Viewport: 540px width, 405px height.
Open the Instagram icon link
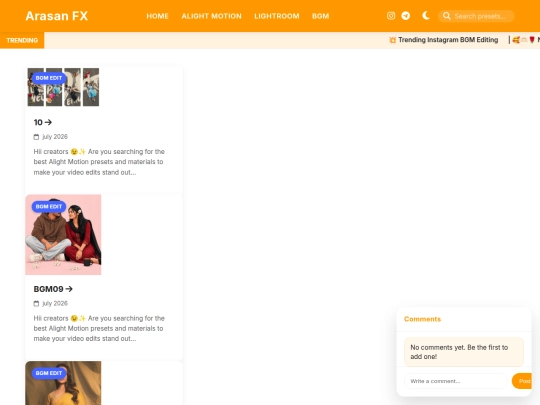click(391, 16)
